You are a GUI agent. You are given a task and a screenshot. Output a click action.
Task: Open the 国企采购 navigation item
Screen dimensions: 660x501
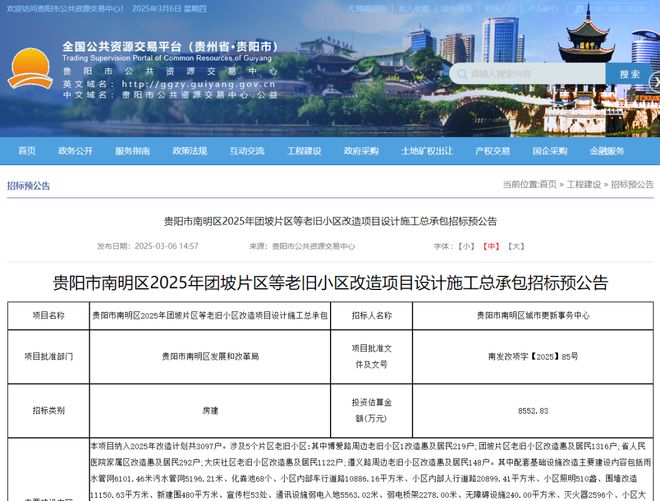coord(550,151)
